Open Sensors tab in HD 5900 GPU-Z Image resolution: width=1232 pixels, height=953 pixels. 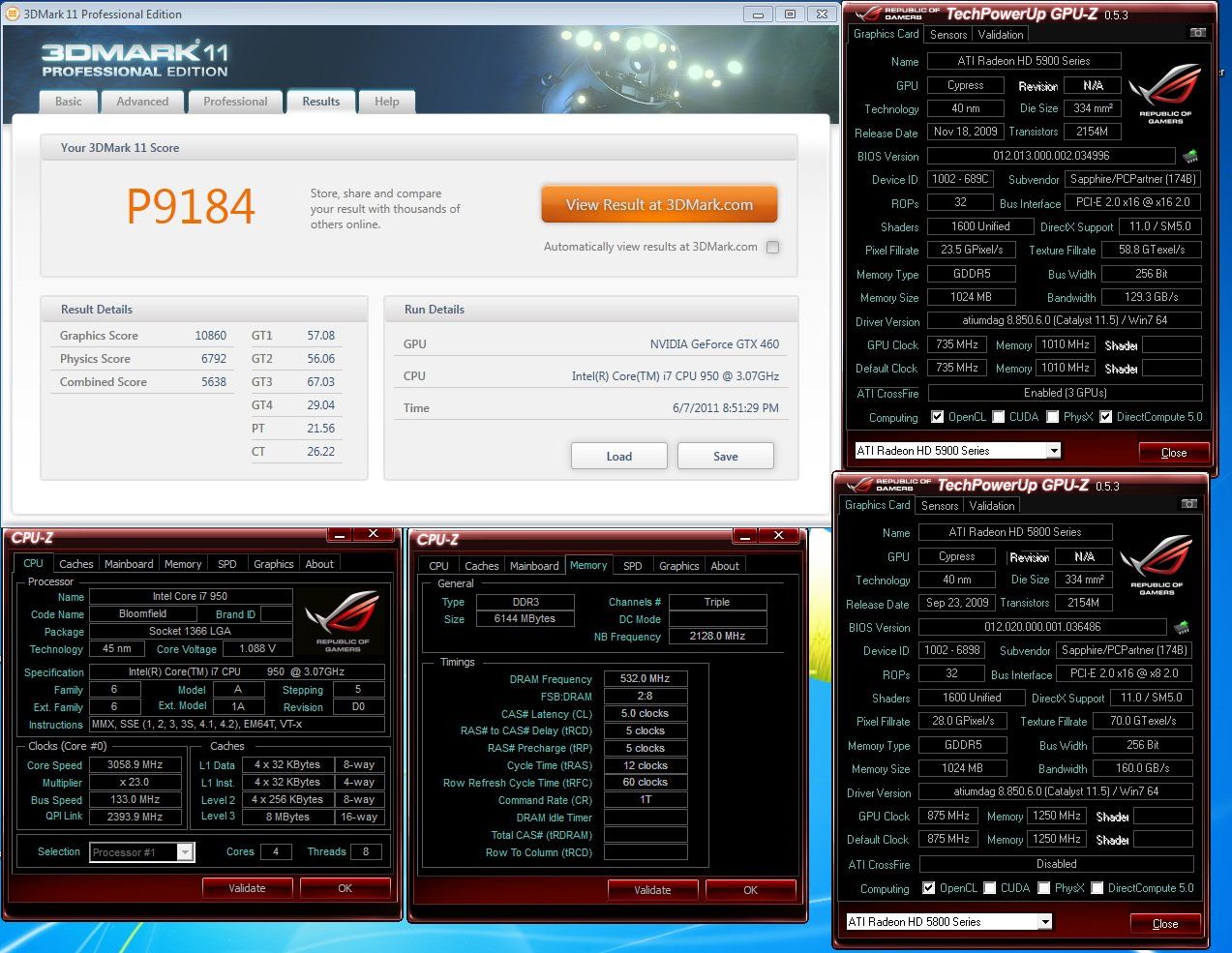pyautogui.click(x=948, y=34)
